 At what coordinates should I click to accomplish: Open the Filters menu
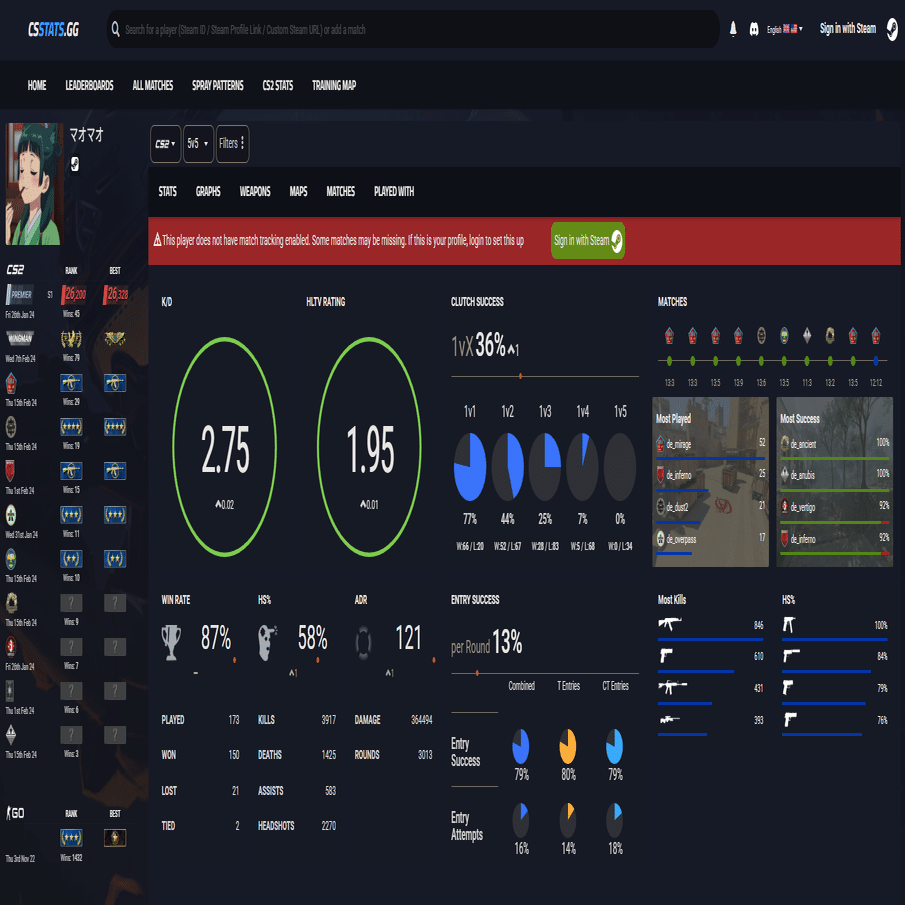point(232,144)
